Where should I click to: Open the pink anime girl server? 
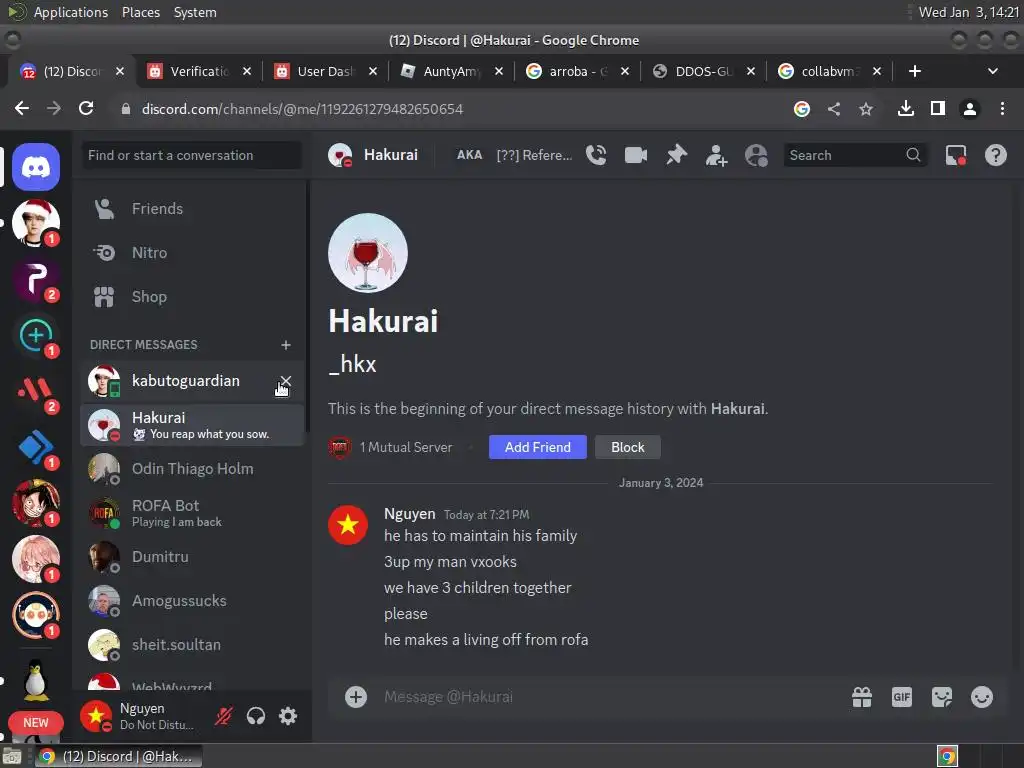36,559
